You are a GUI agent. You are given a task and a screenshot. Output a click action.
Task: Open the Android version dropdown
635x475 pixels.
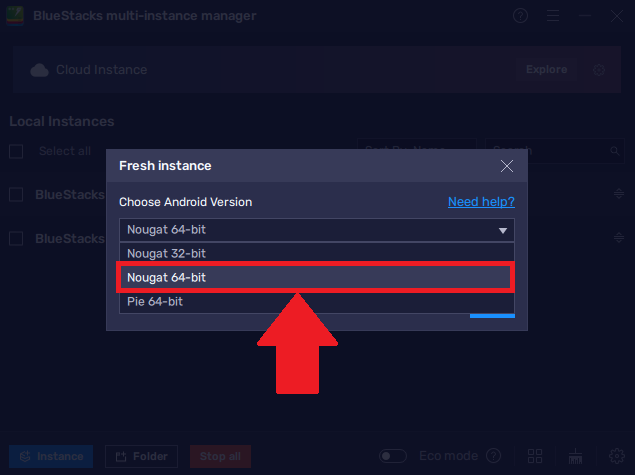pos(317,230)
